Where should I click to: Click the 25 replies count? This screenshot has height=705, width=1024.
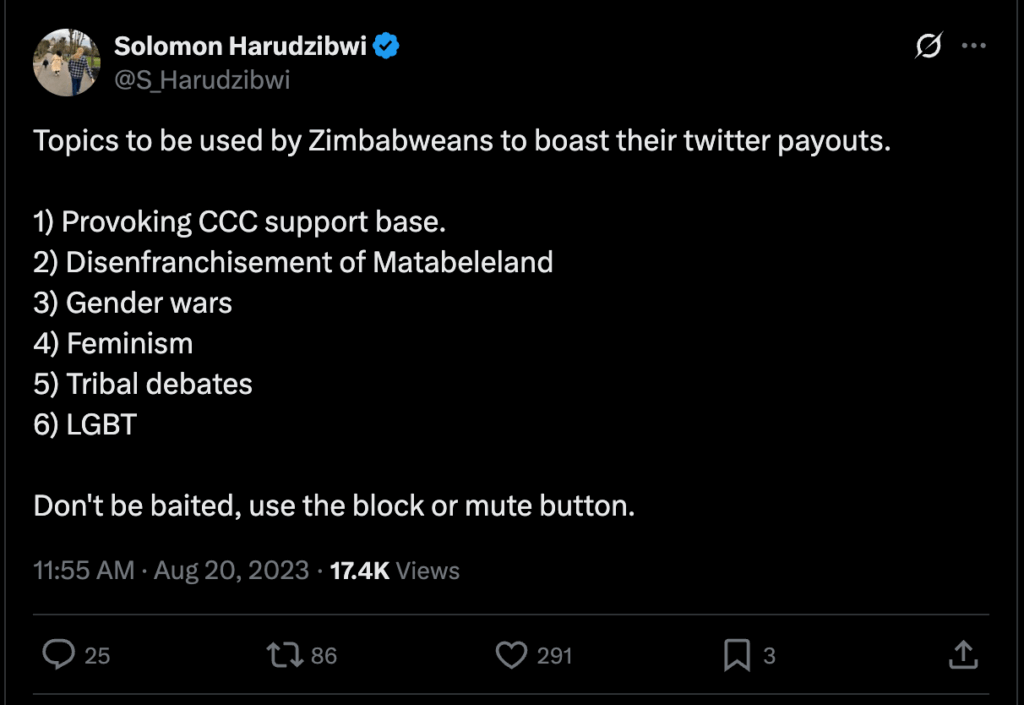tap(97, 656)
